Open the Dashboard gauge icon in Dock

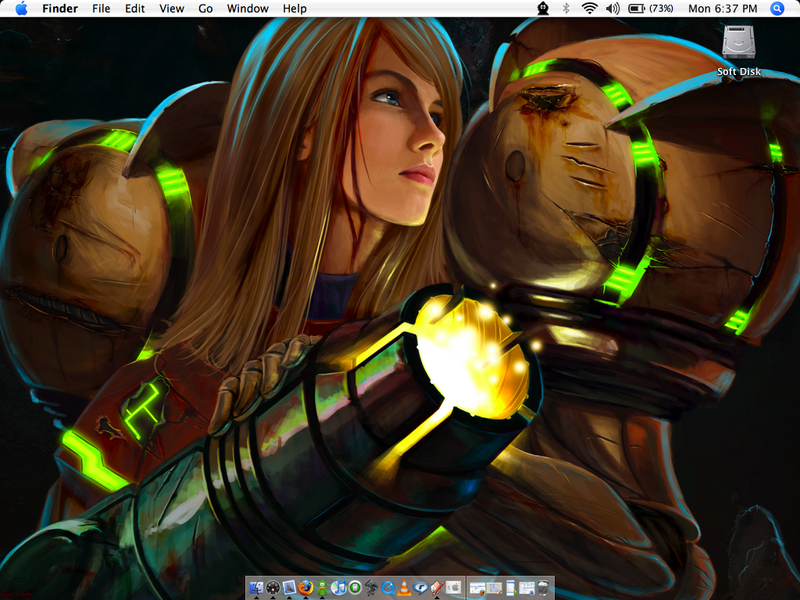tap(273, 588)
